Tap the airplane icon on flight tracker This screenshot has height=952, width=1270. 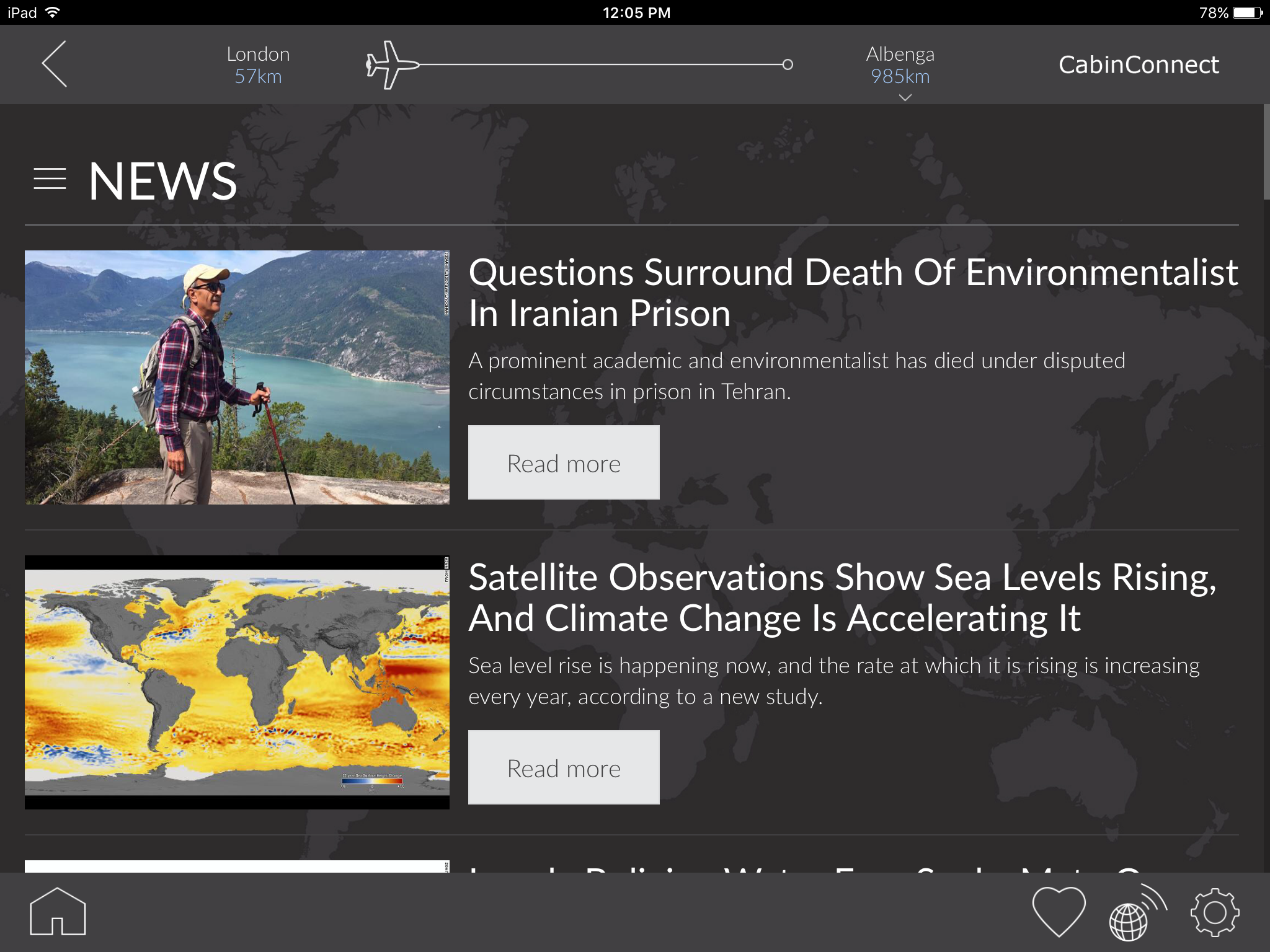click(x=391, y=64)
